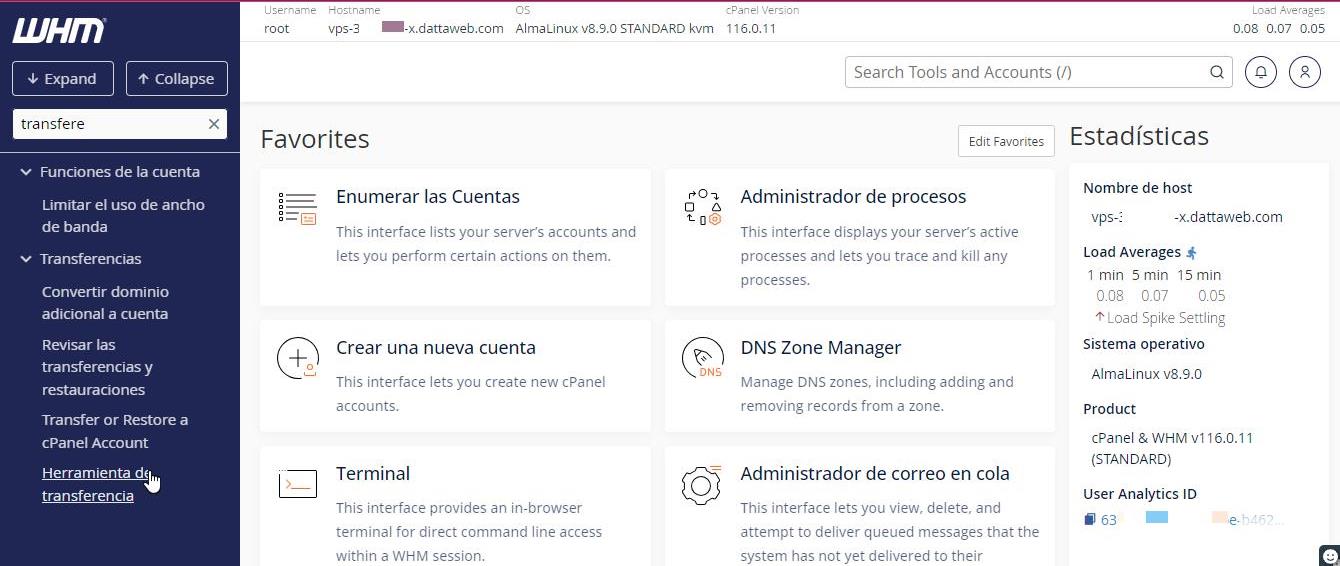
Task: Click the Collapse all button
Action: [176, 79]
